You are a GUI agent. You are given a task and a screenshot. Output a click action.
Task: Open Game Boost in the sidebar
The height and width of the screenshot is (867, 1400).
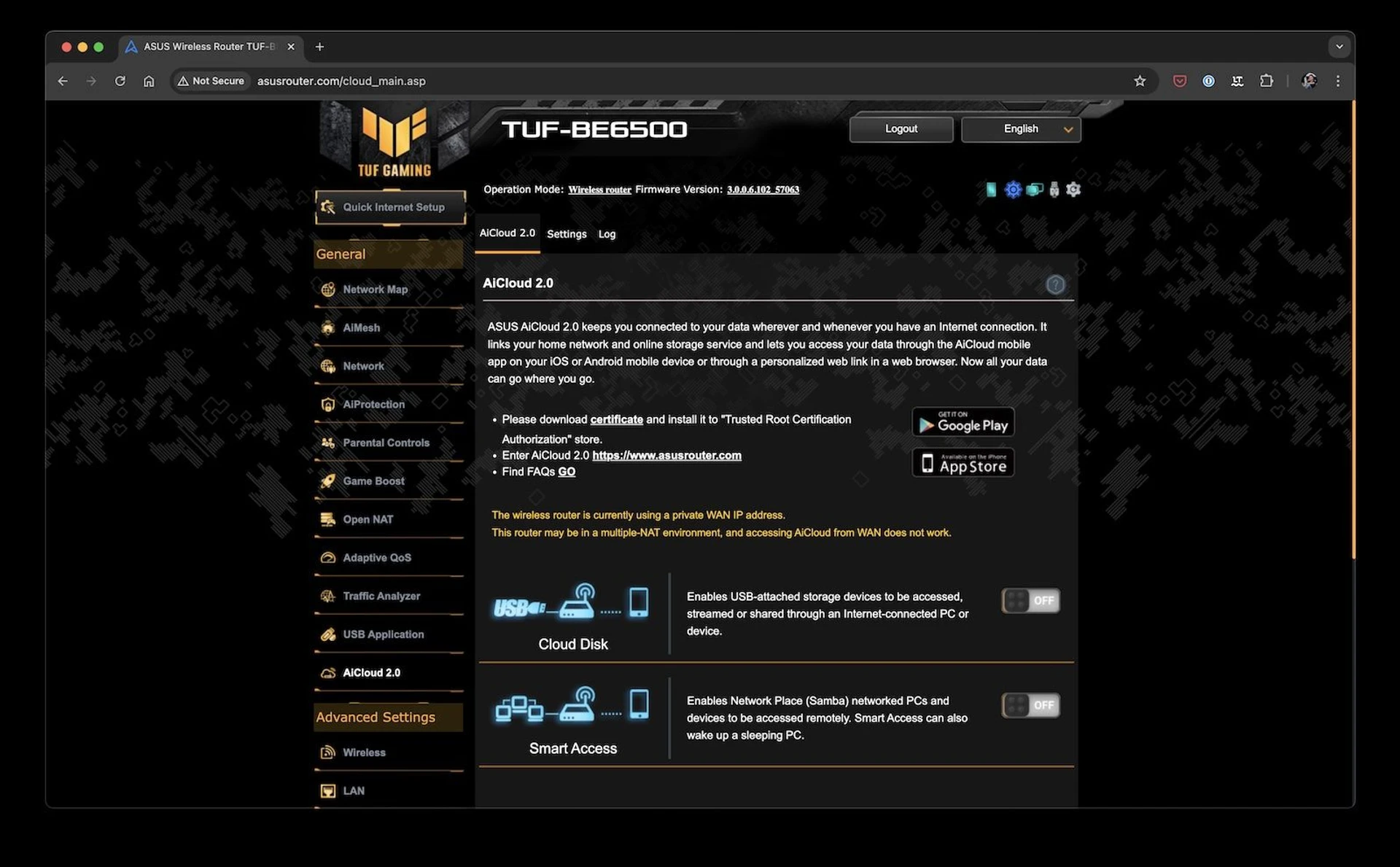(x=389, y=481)
